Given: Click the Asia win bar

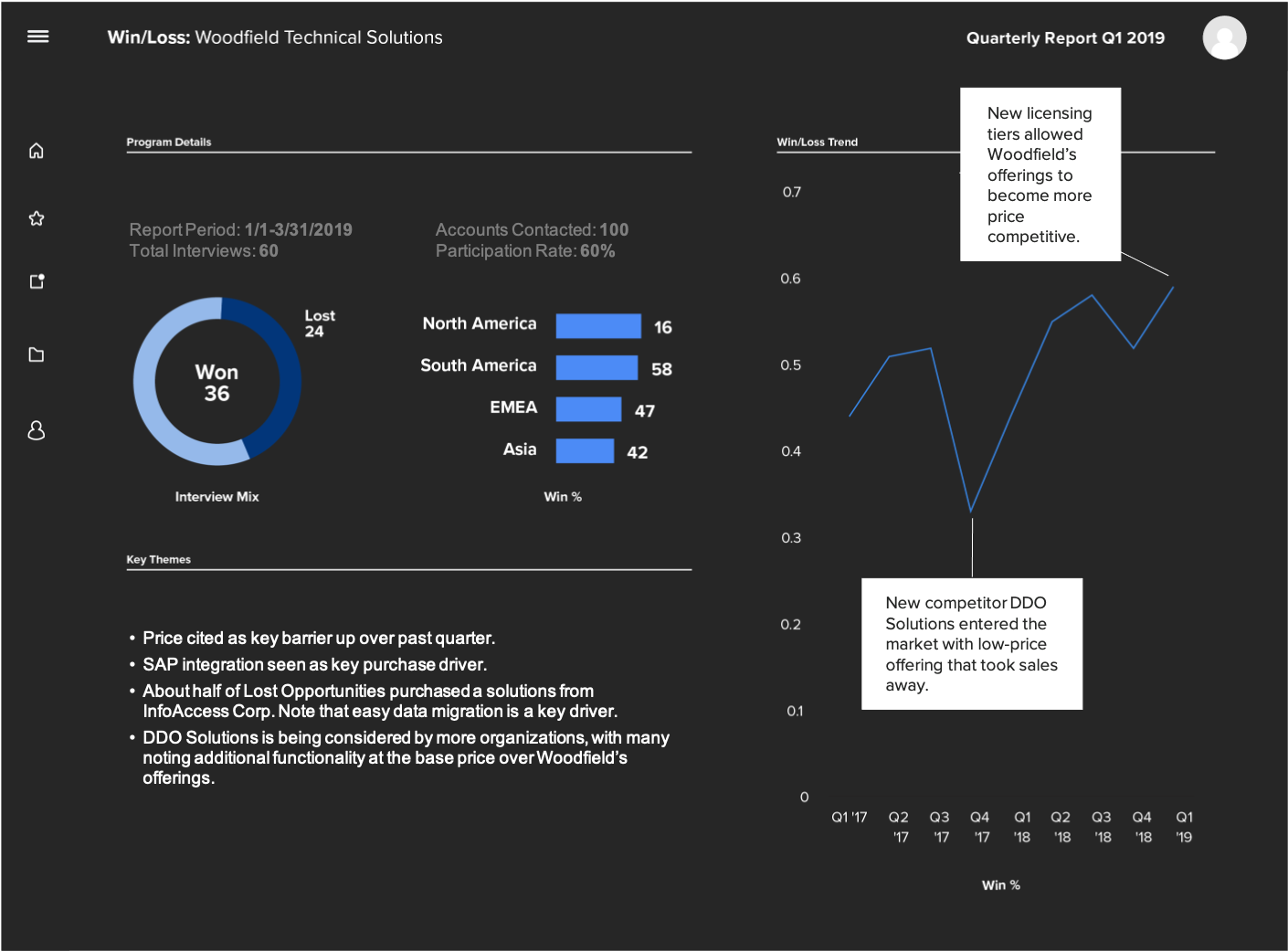Looking at the screenshot, I should click(585, 451).
